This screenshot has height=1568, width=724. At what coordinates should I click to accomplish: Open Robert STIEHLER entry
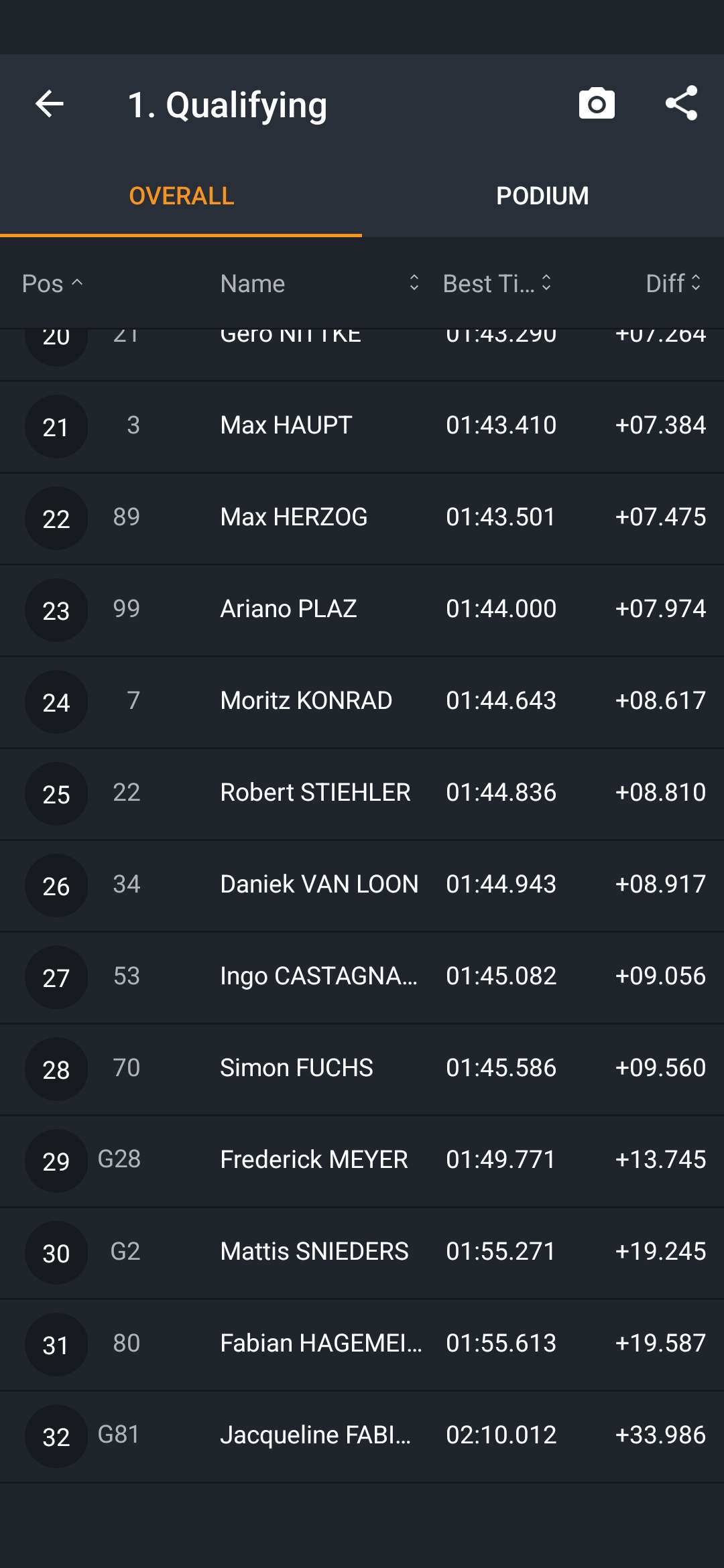coord(362,793)
